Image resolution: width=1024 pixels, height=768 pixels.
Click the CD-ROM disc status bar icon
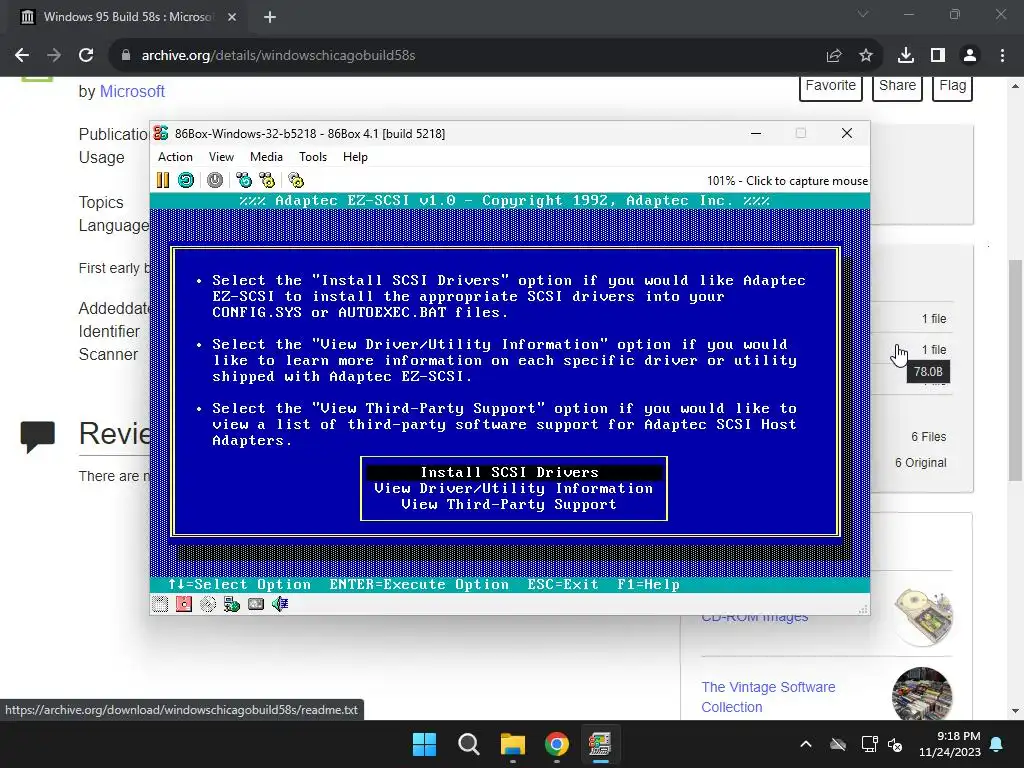tap(208, 604)
